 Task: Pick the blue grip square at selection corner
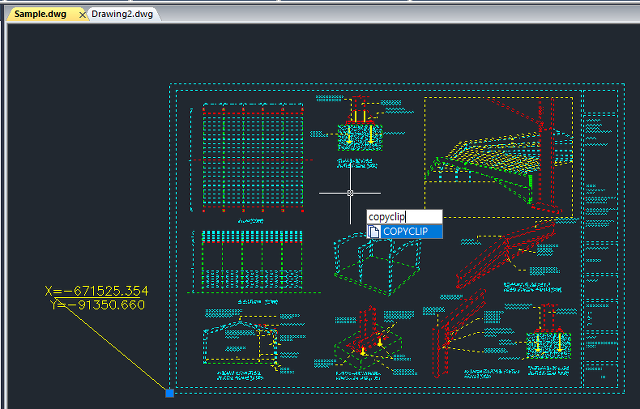[x=169, y=393]
